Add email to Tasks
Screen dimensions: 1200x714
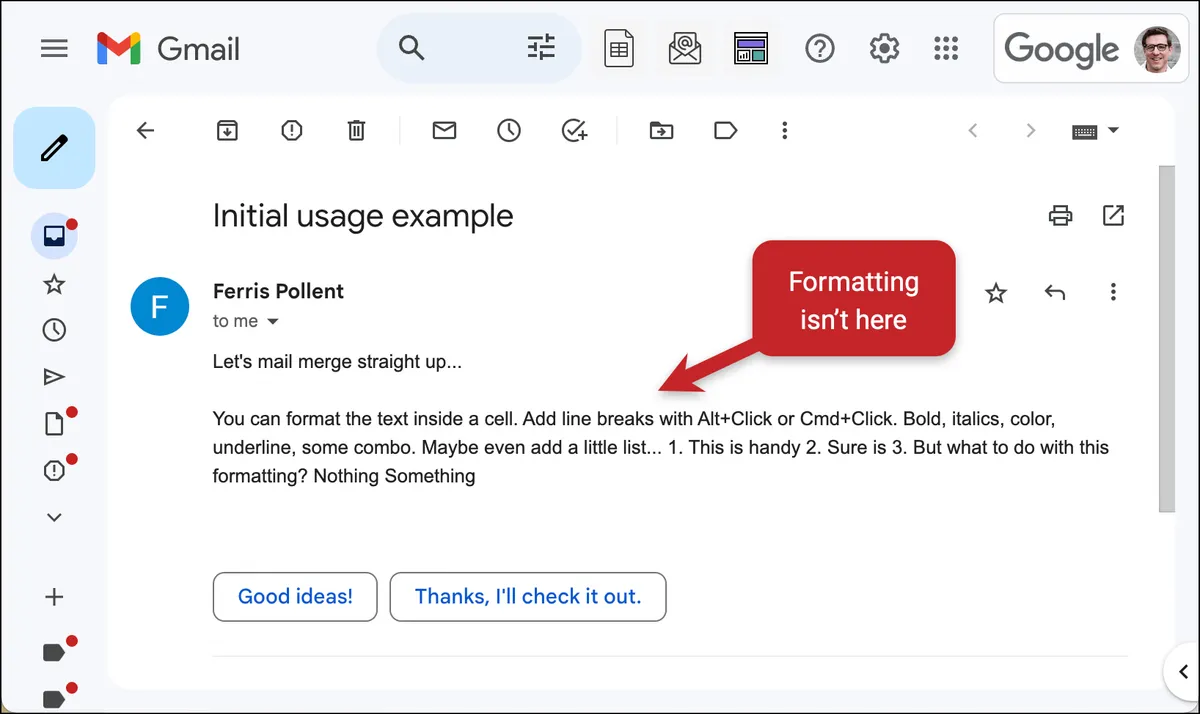point(574,130)
